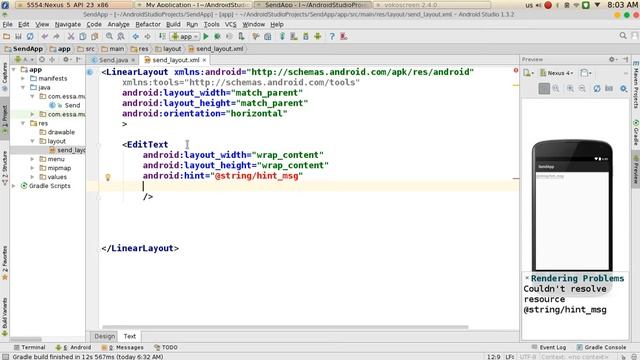Screen dimensions: 640x360
Task: Open the AVD Manager icon
Action: 294,36
